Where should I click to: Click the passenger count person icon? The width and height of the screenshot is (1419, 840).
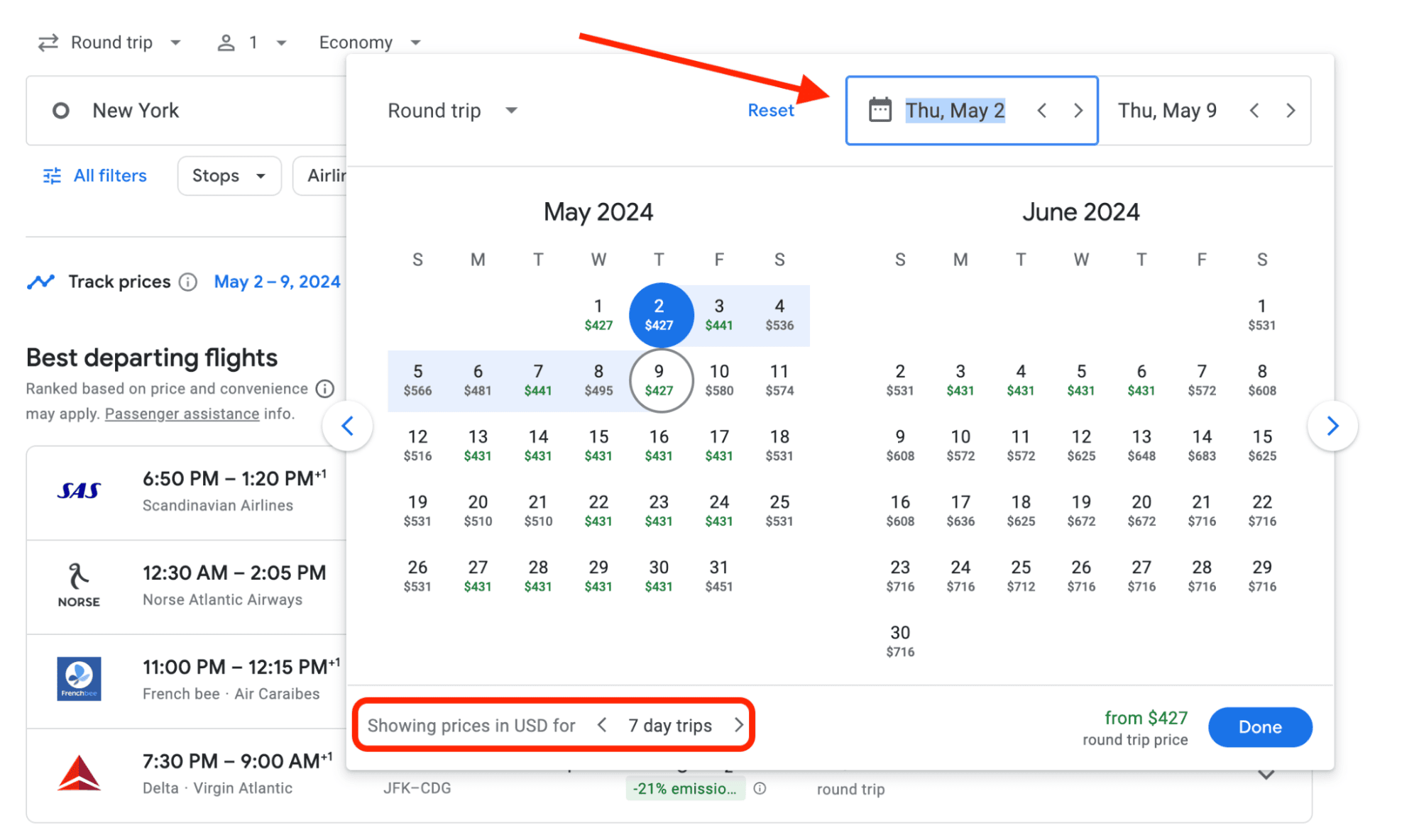point(226,43)
